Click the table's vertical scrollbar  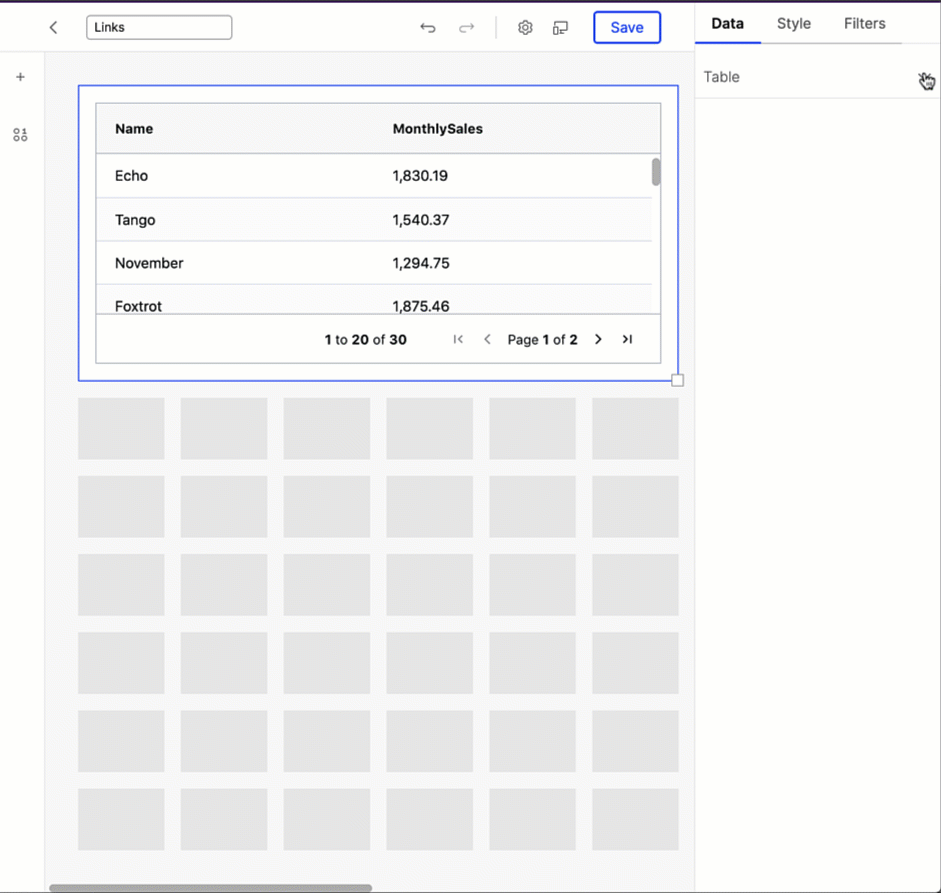657,172
